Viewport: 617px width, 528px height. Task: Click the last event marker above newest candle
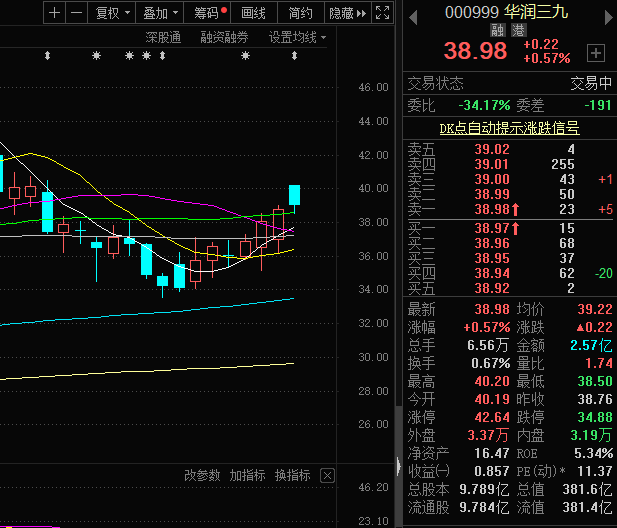click(294, 56)
